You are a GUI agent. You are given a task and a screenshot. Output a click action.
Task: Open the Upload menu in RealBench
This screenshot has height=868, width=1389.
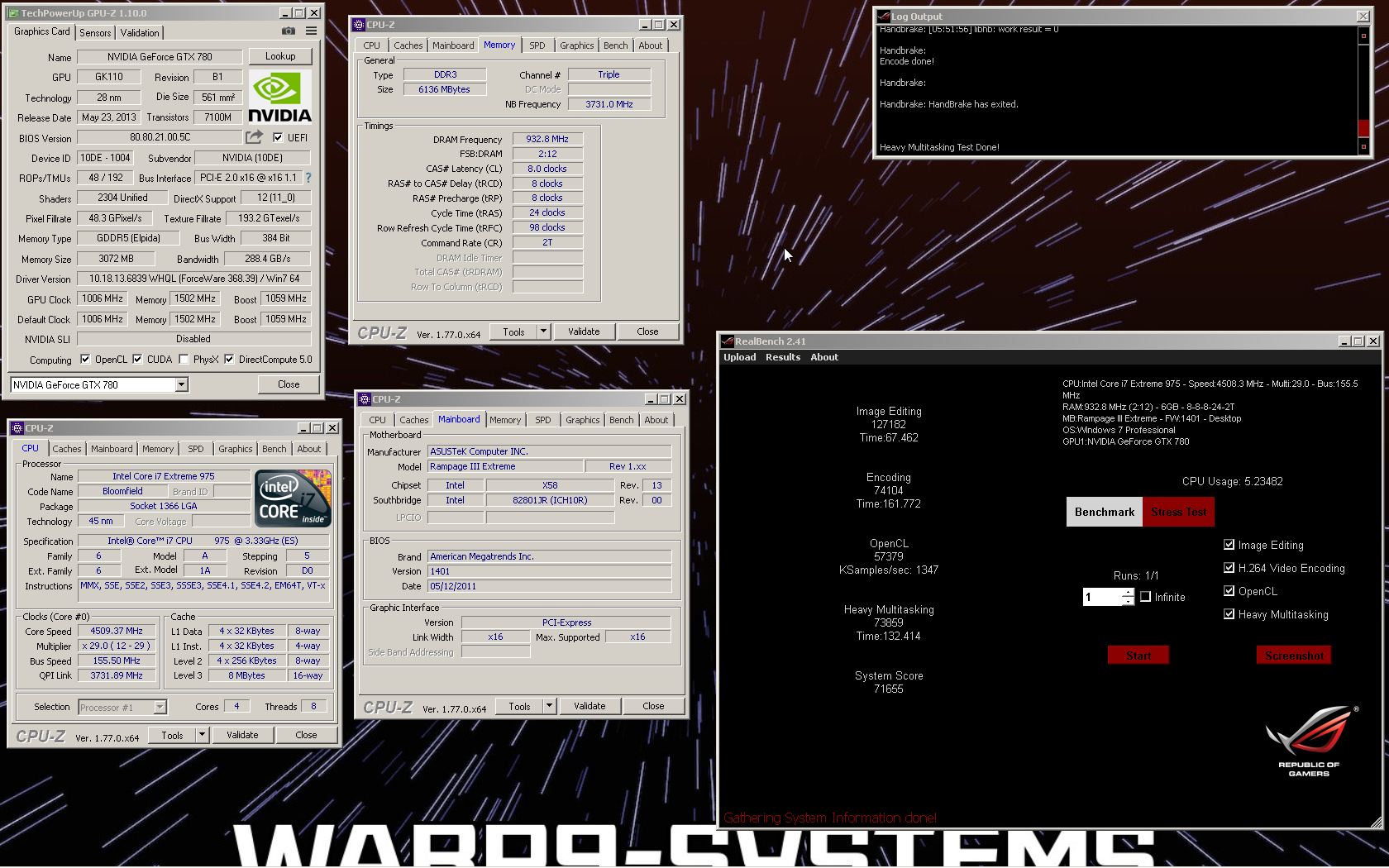[x=740, y=357]
